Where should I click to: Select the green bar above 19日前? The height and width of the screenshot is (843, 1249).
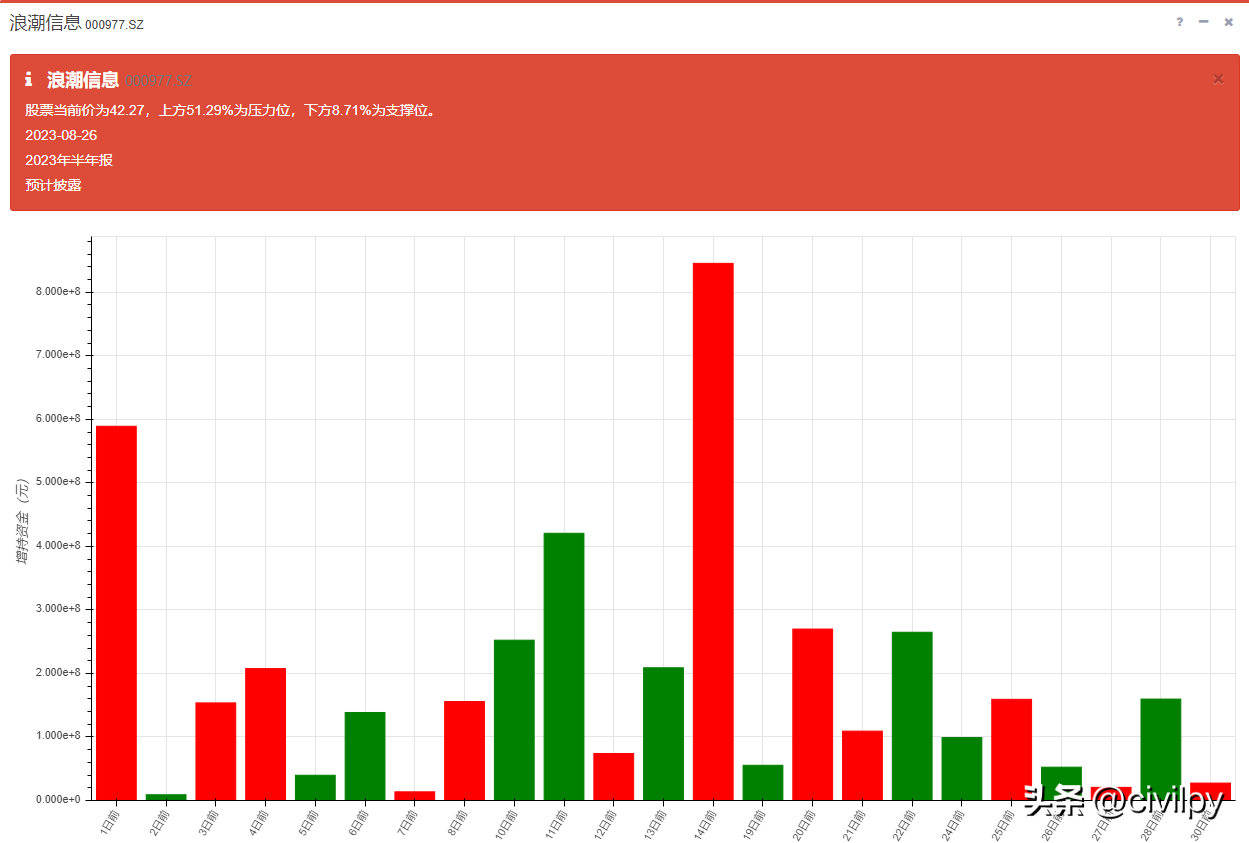[763, 782]
